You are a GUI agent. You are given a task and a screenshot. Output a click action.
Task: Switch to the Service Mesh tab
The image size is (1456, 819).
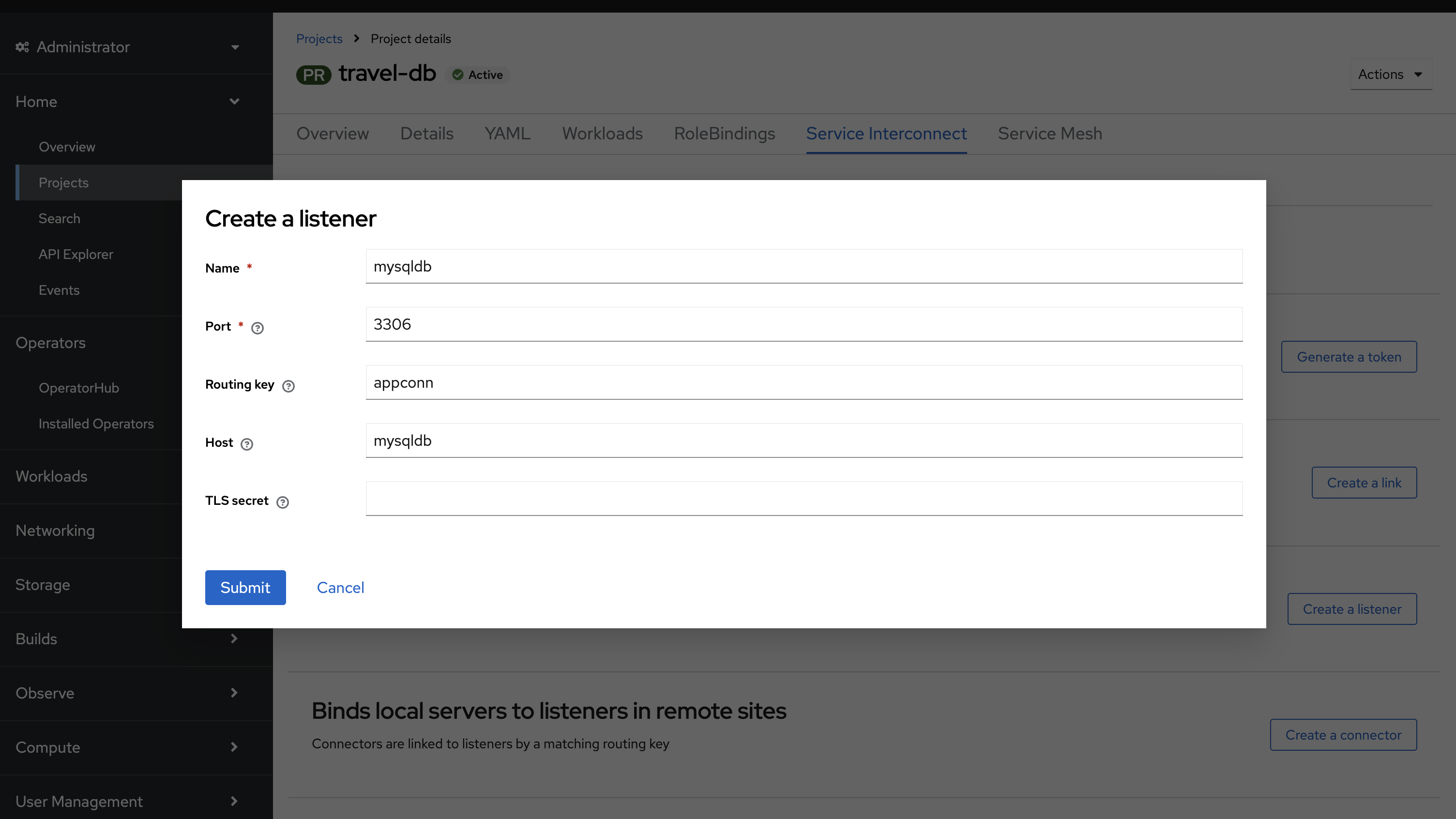(x=1049, y=134)
